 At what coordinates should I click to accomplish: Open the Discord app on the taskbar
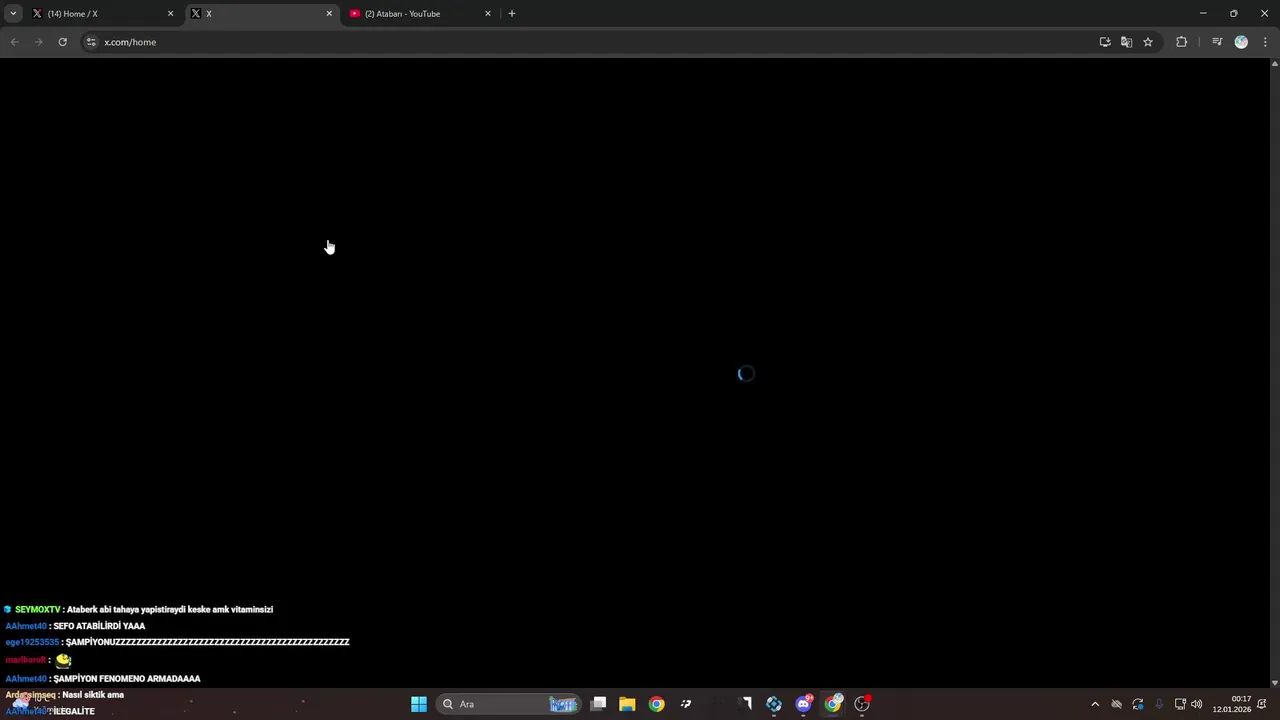[x=803, y=704]
